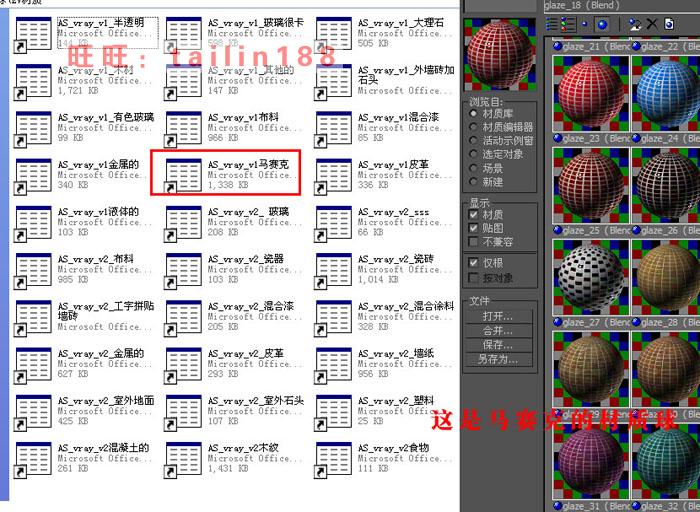Screen dimensions: 700x512
Task: Open the AS_vray_v2混凝土的 shortcut icon
Action: point(33,460)
